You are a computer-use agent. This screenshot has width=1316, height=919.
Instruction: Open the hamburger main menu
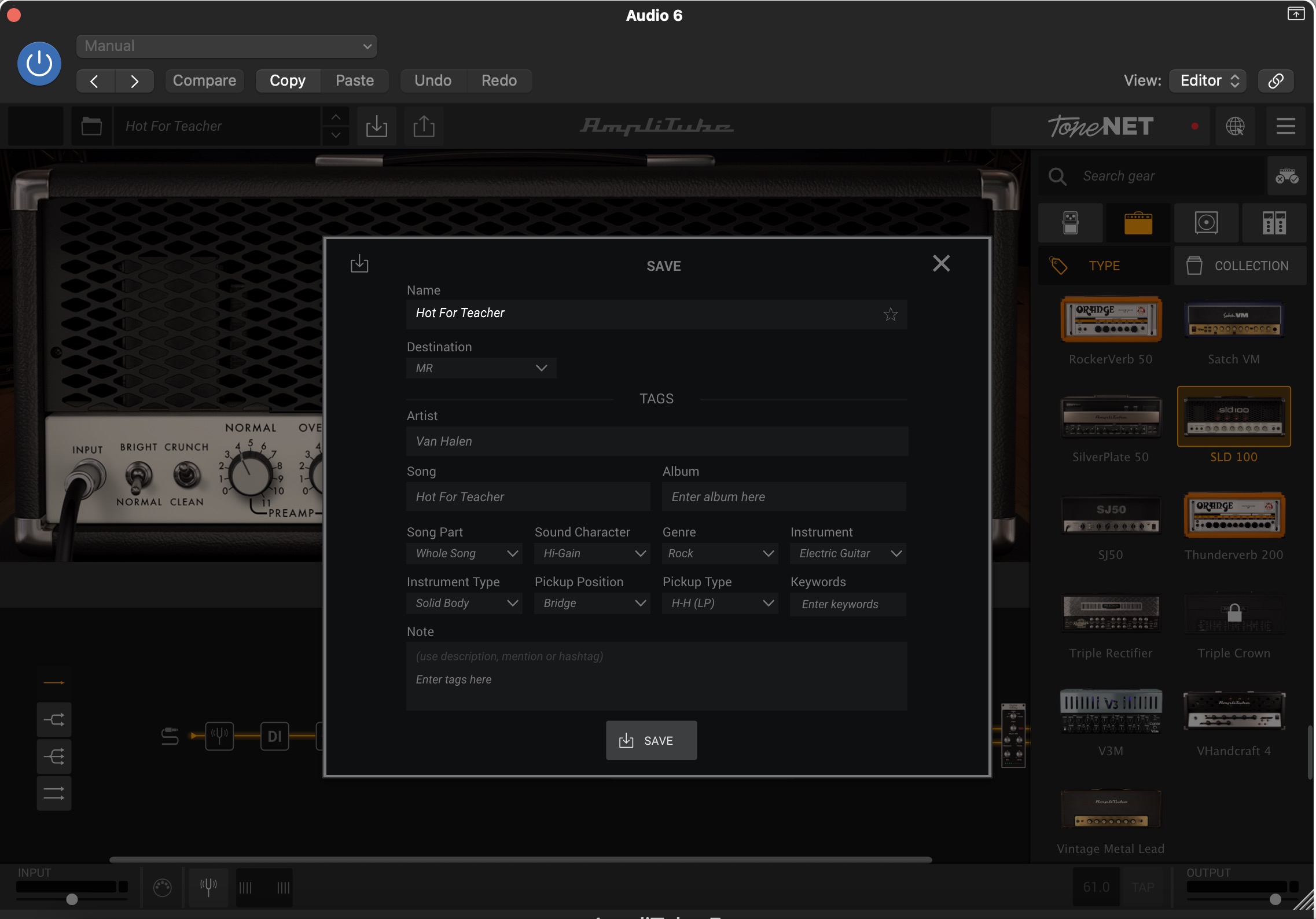point(1285,126)
